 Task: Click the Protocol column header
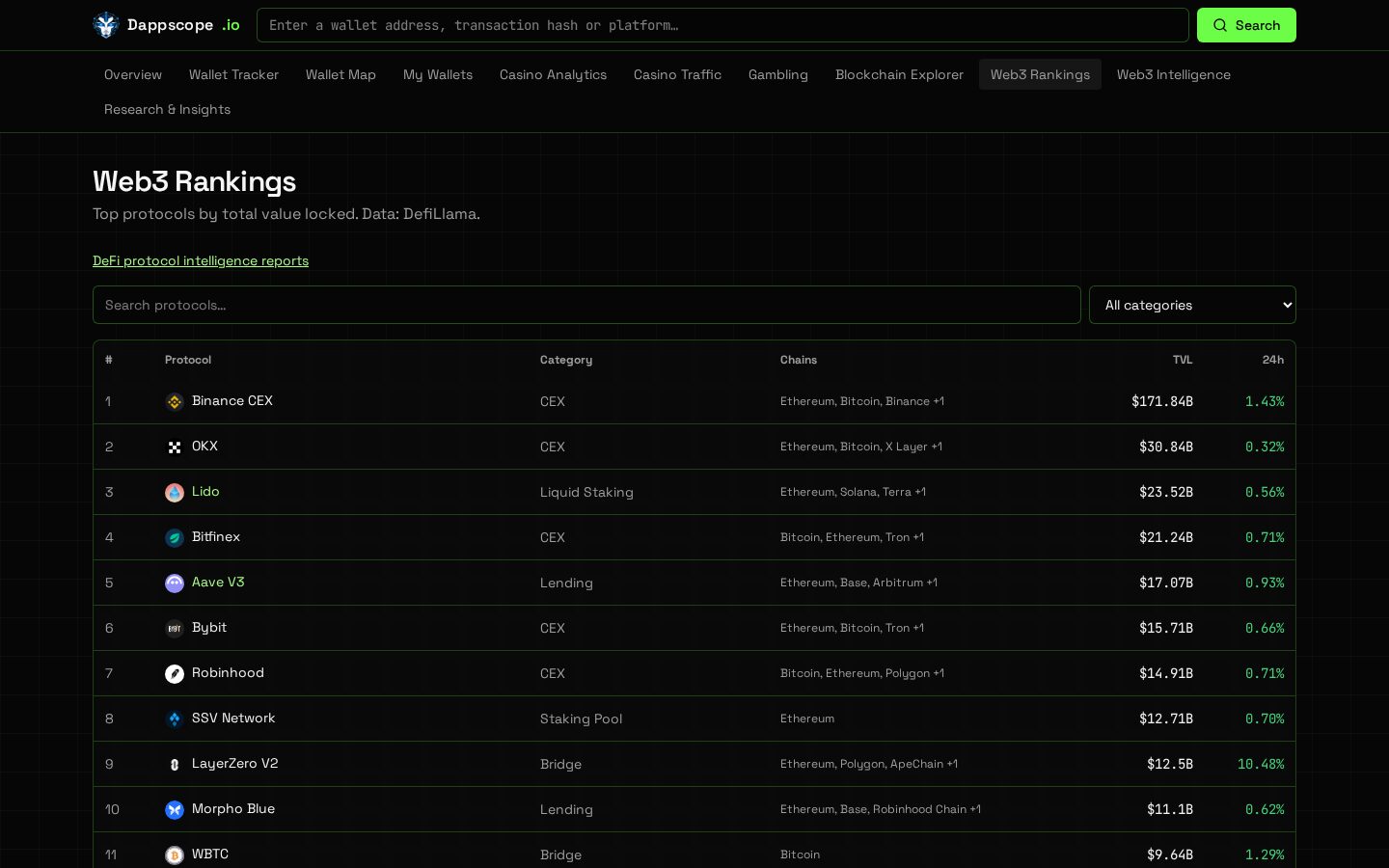point(188,360)
